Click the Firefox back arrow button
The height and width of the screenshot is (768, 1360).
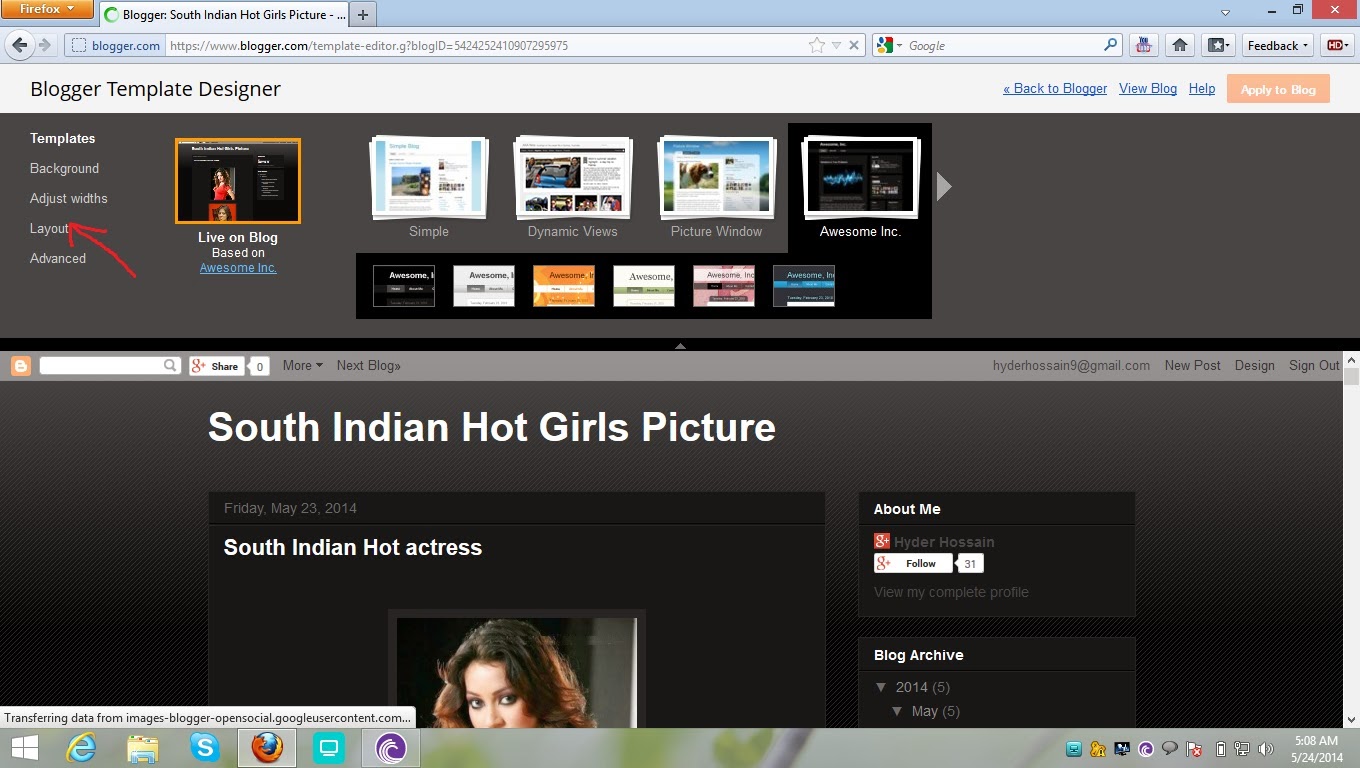(x=20, y=45)
